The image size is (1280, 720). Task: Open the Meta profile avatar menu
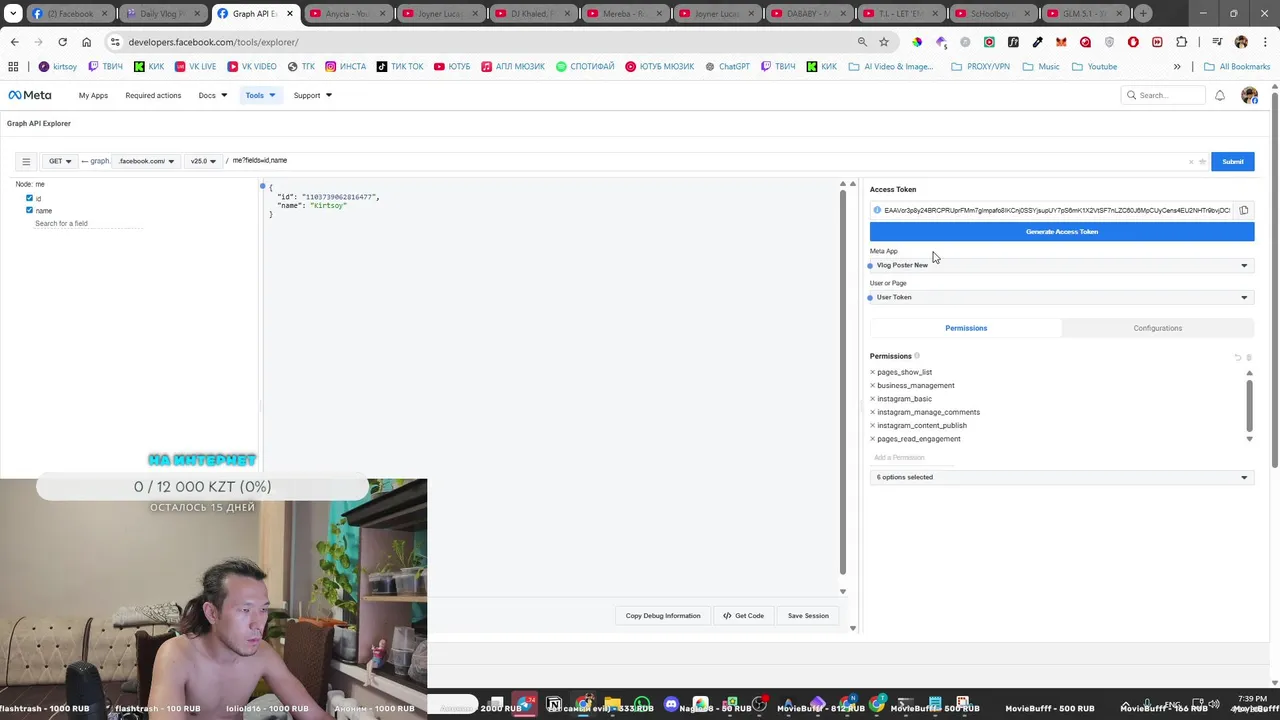coord(1249,95)
